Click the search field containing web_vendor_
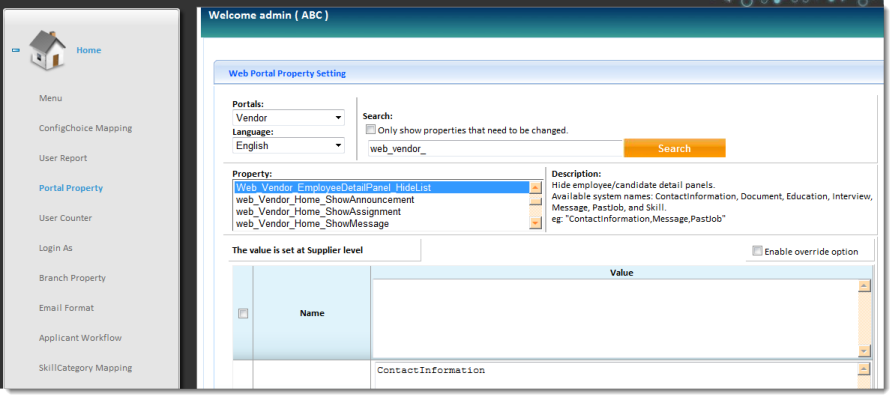The width and height of the screenshot is (895, 400). [x=491, y=148]
